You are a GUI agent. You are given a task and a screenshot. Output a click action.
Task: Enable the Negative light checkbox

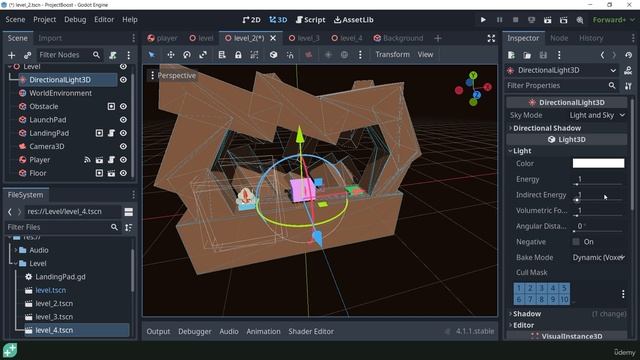(x=576, y=242)
